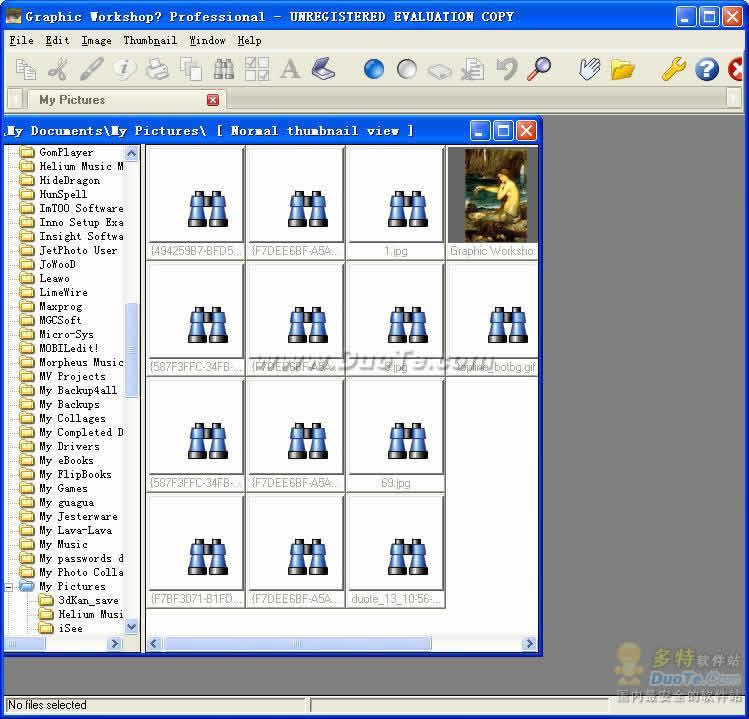Select the MV Projects folder
749x719 pixels.
click(72, 376)
